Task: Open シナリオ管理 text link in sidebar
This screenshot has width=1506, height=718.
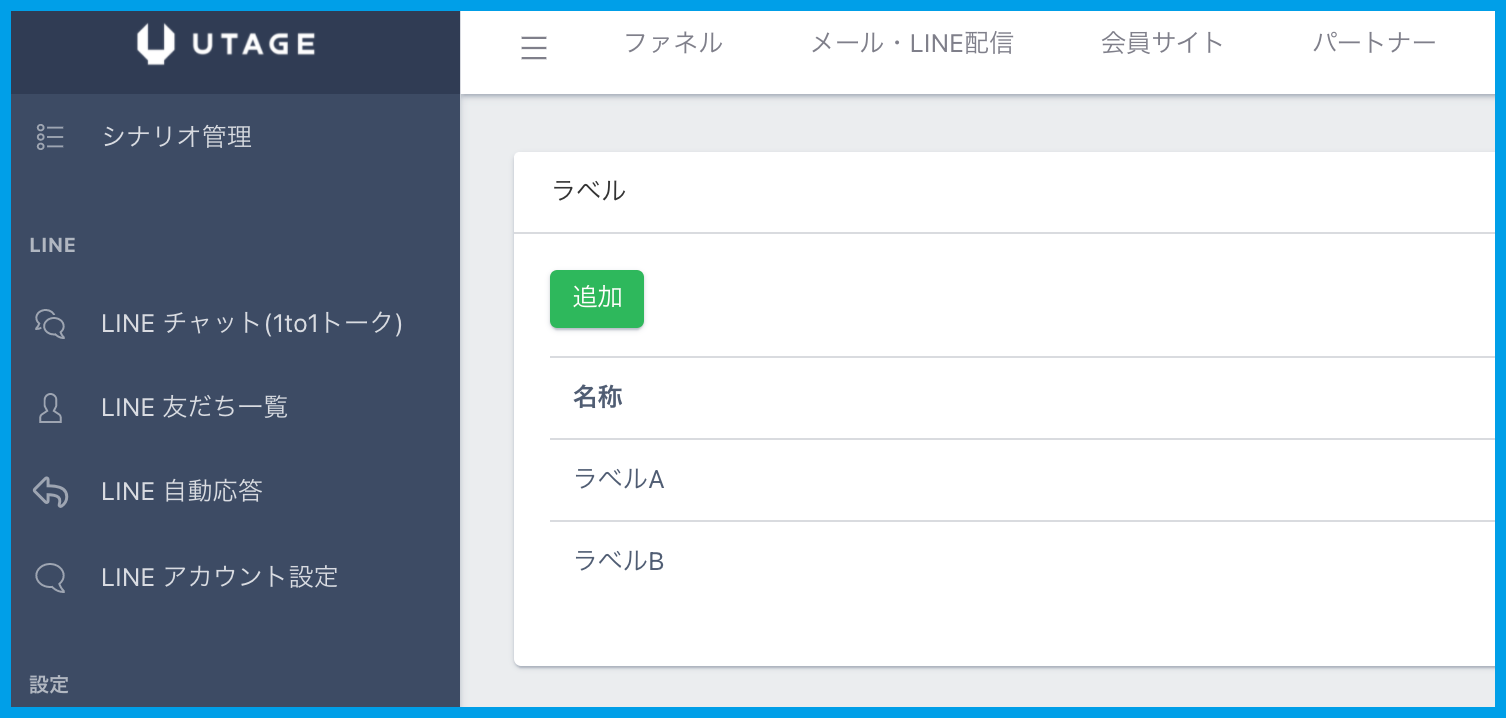Action: (177, 137)
